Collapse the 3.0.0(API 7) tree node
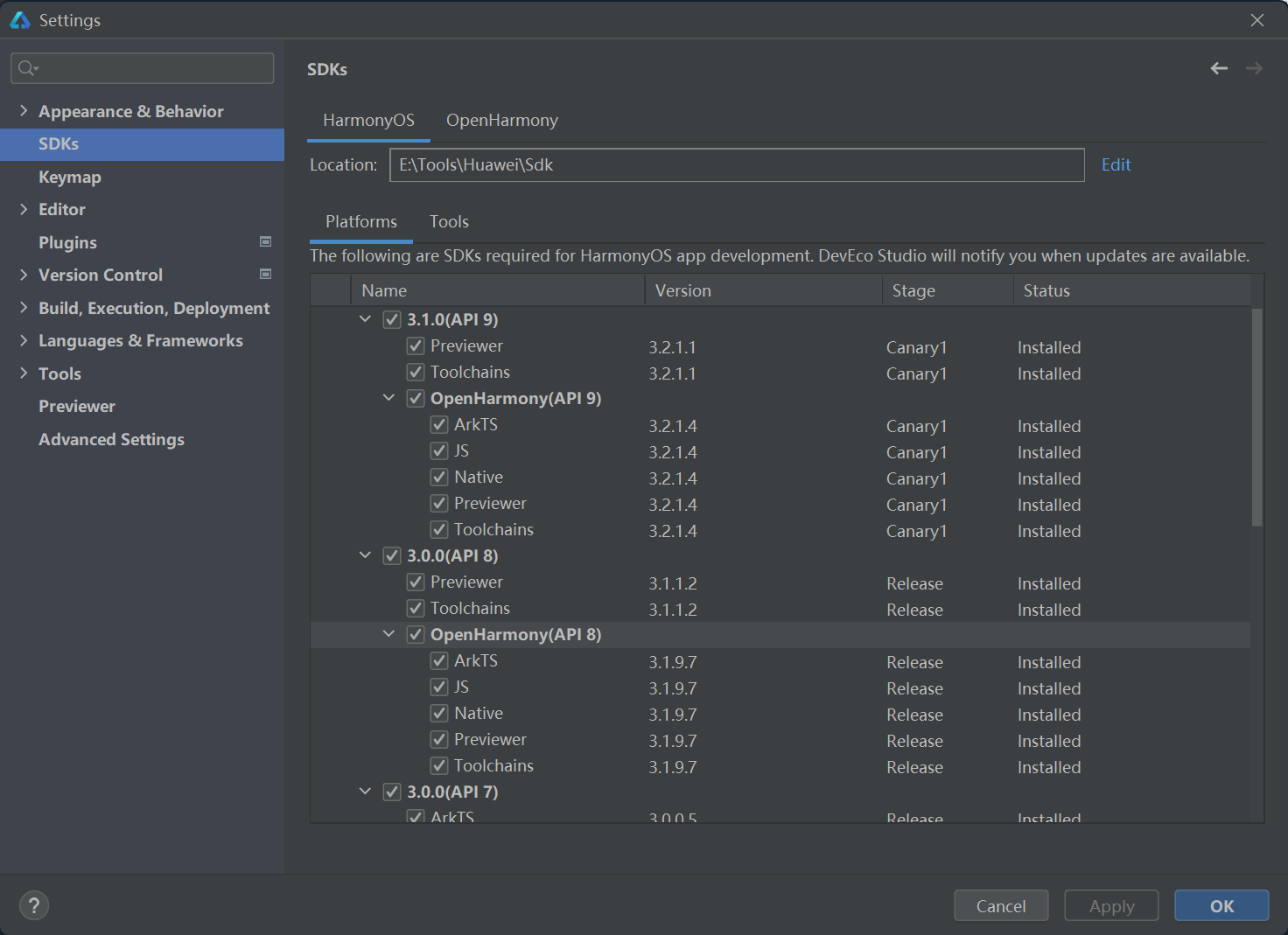 point(365,792)
